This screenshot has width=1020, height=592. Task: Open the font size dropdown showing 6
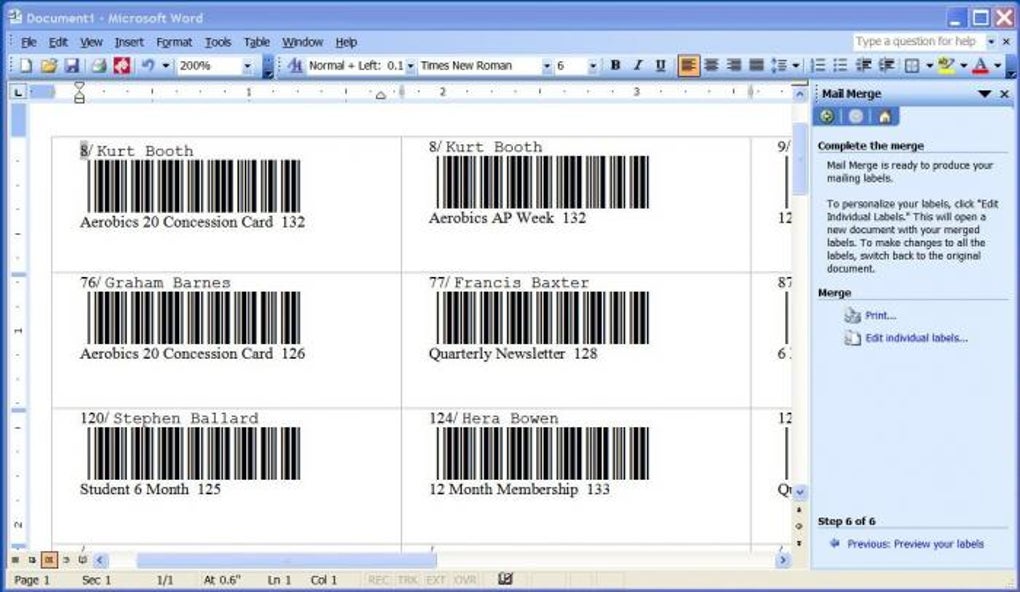coord(592,66)
